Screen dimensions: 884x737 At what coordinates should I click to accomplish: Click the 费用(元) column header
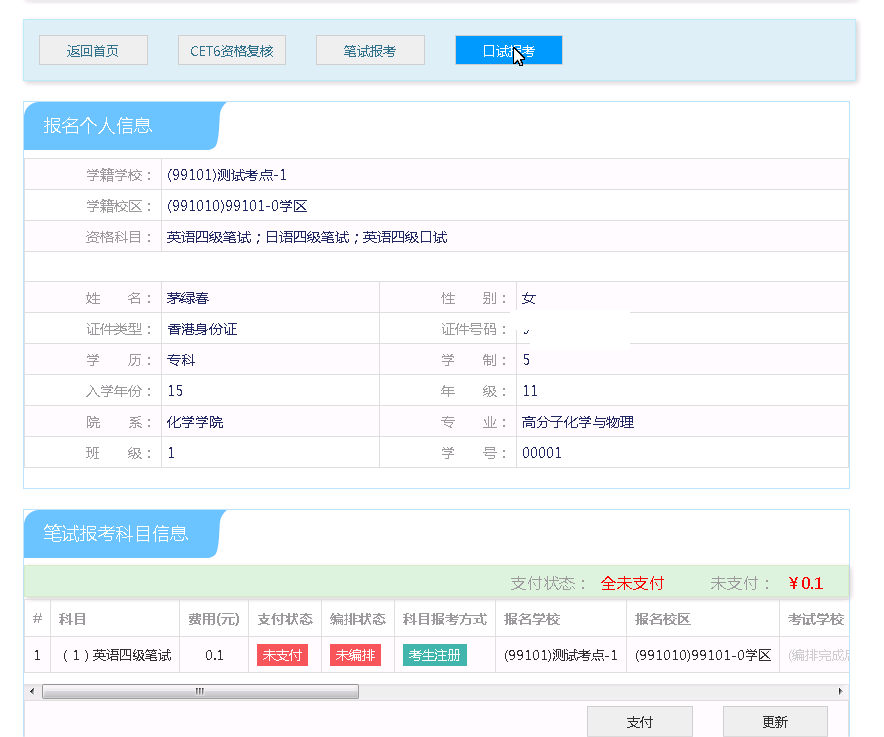tap(214, 619)
